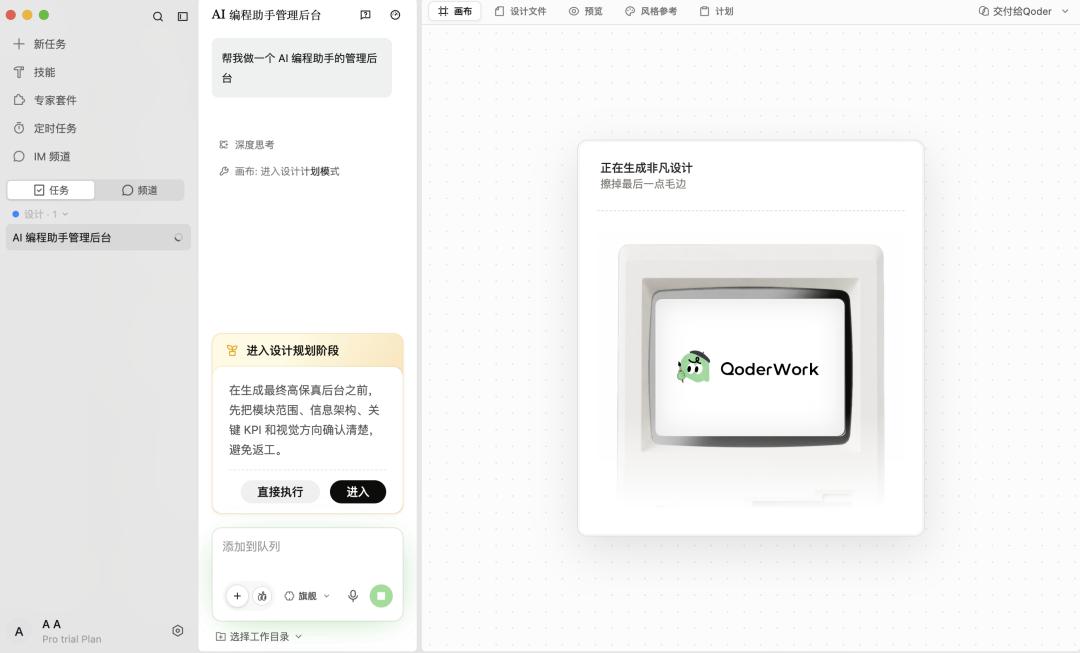
Task: Open the 选择工作目录 dropdown
Action: coord(259,636)
